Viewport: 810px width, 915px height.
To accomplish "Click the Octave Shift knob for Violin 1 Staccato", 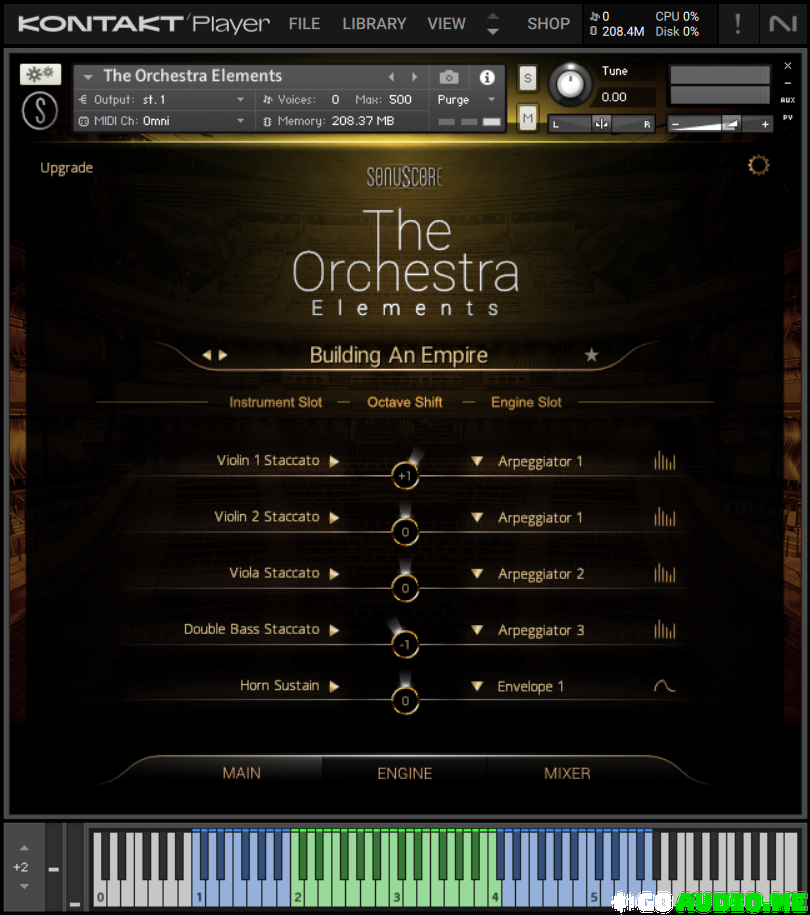I will (x=405, y=476).
